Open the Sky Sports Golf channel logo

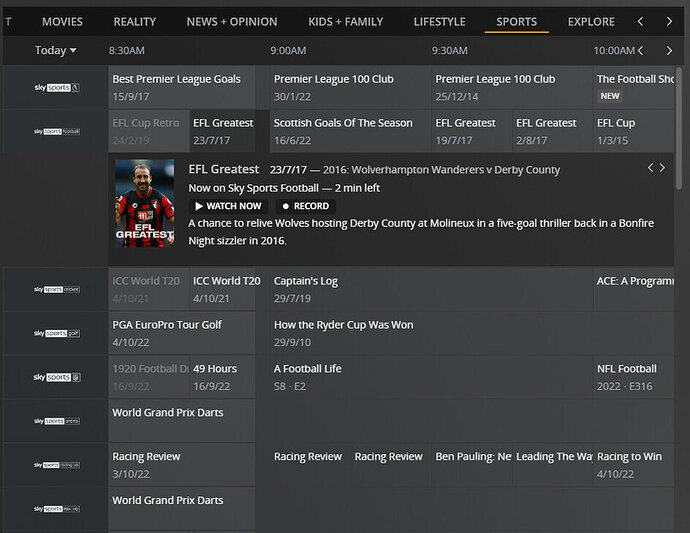pyautogui.click(x=57, y=333)
